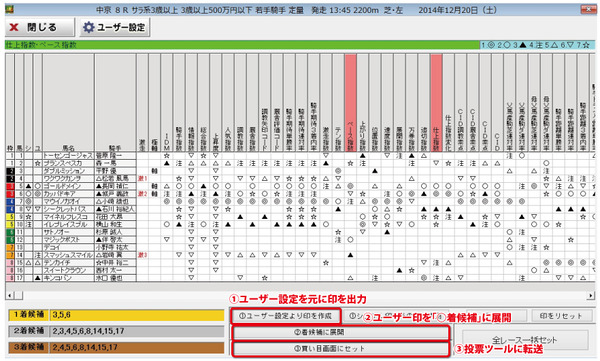Screen dimensions: 600x361
Task: Click the yellow 1着候補 label
Action: click(x=29, y=315)
